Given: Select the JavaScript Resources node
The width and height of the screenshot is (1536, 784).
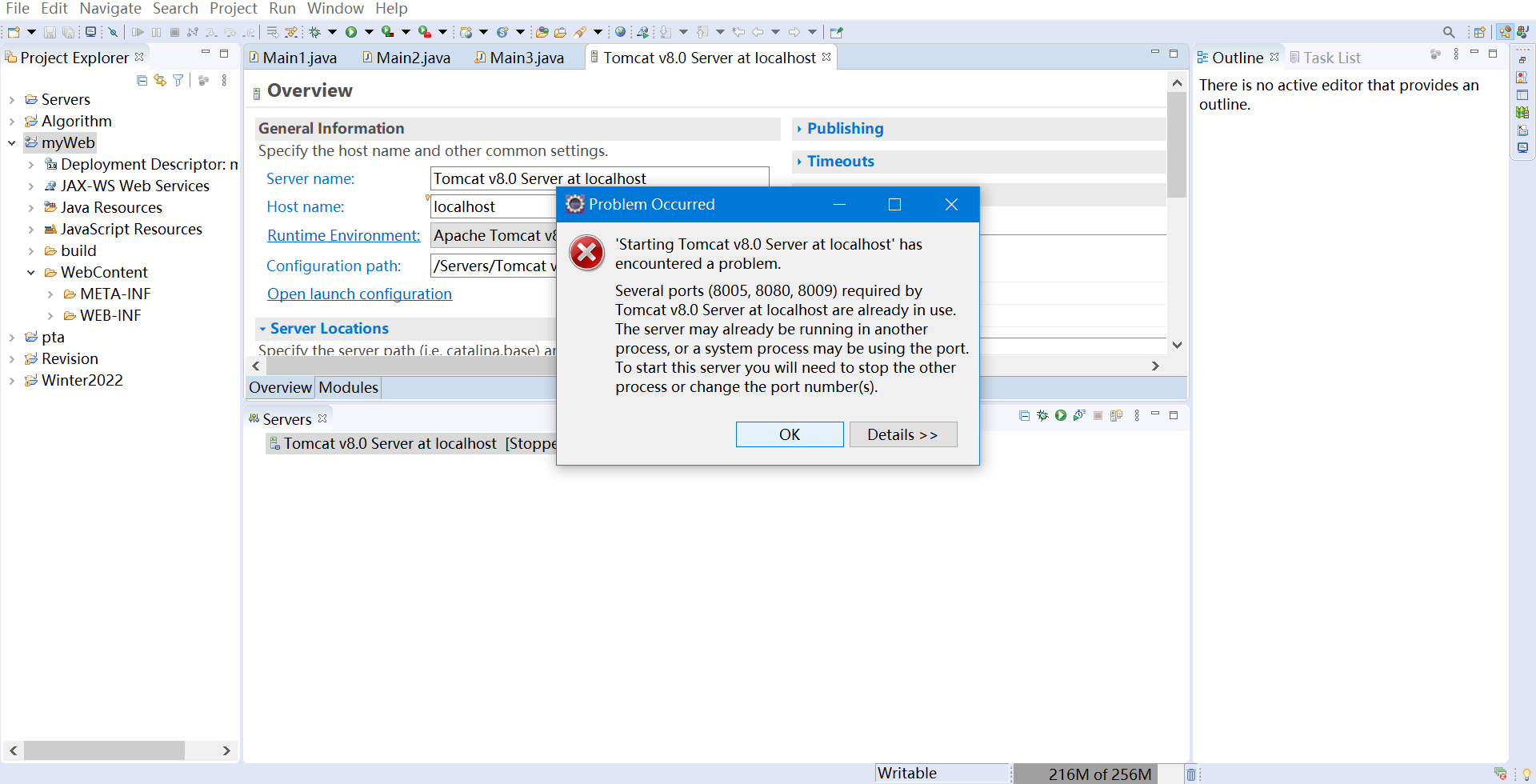Looking at the screenshot, I should tap(131, 230).
